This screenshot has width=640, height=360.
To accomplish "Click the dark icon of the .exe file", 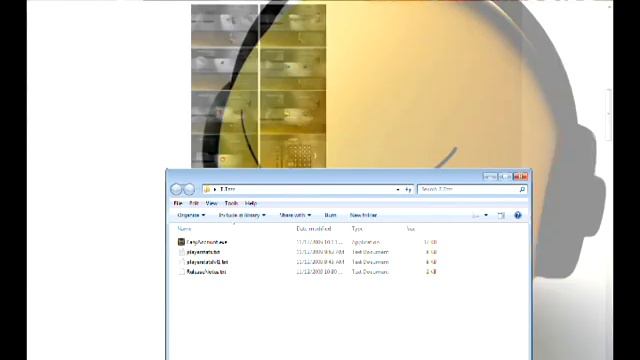I will point(182,242).
